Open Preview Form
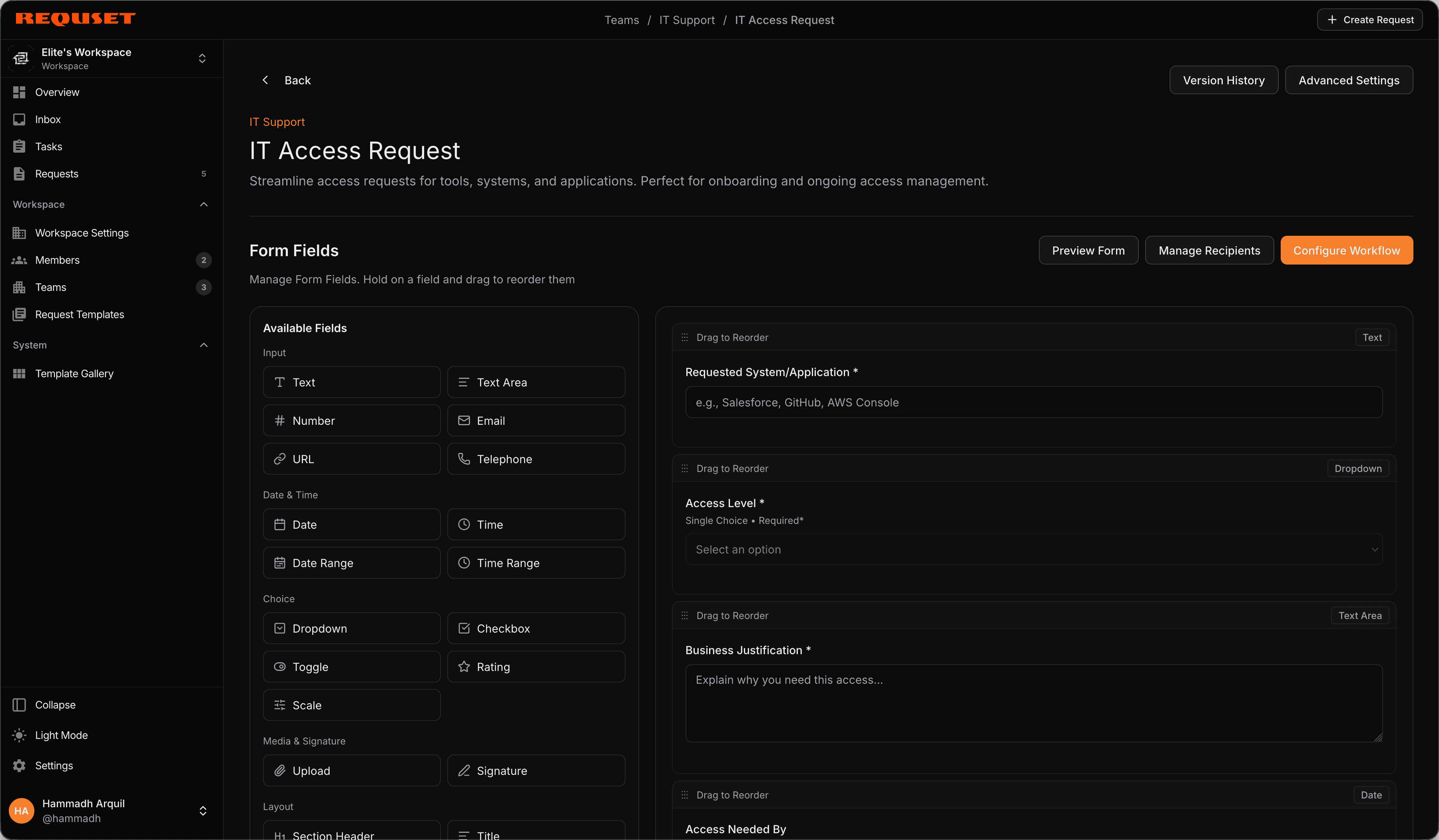1439x840 pixels. 1088,250
